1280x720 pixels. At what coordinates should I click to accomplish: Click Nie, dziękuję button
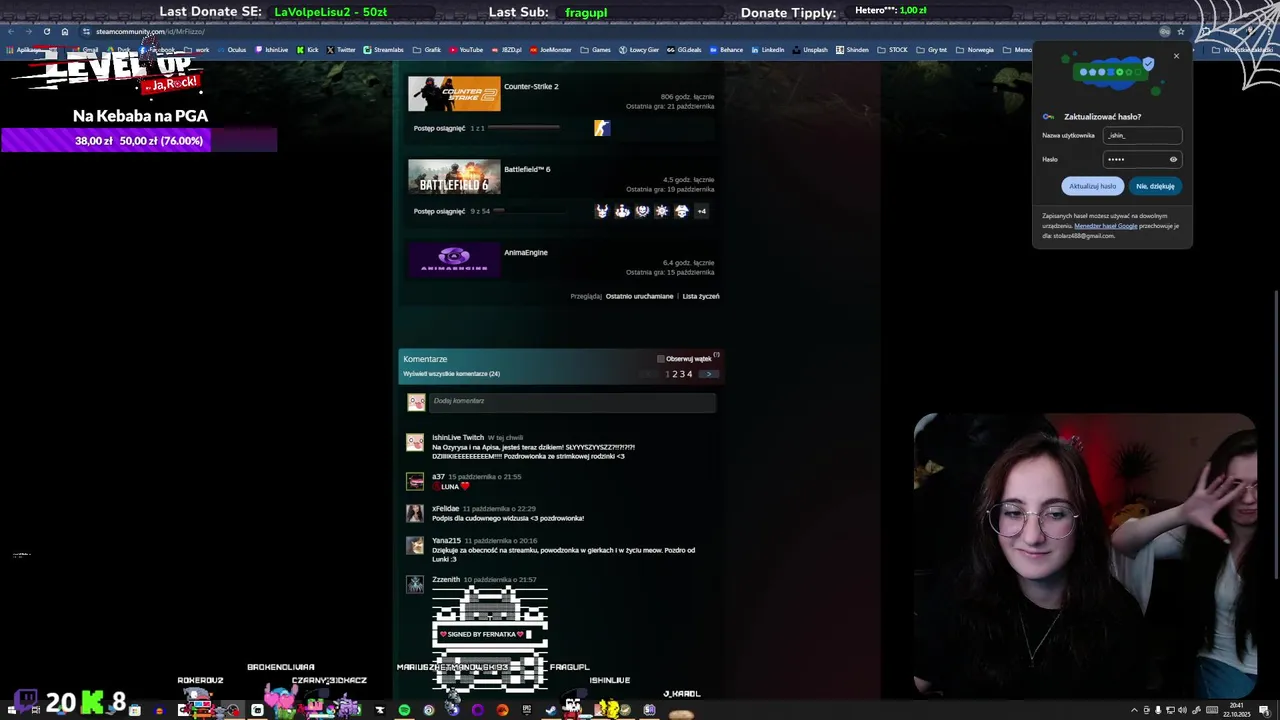(1155, 186)
